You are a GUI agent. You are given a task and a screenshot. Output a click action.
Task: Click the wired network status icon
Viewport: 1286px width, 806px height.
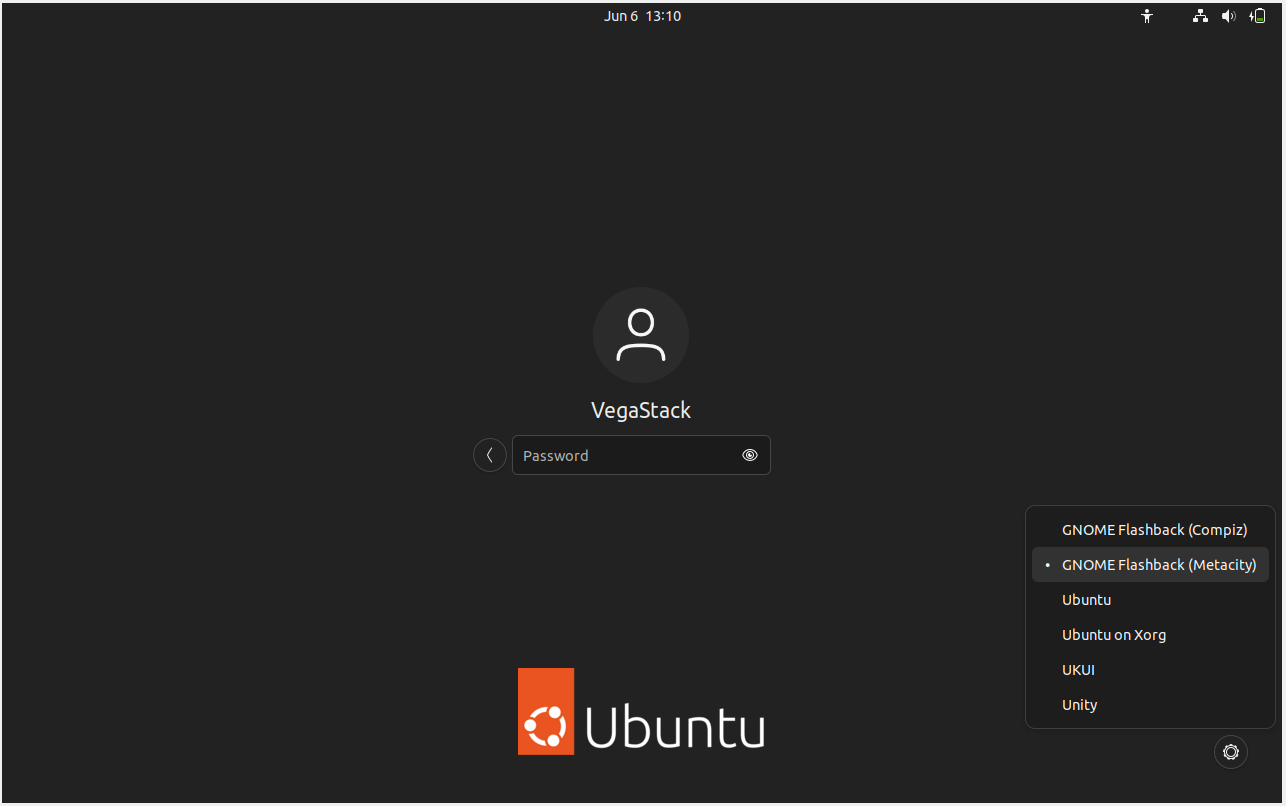pyautogui.click(x=1200, y=16)
